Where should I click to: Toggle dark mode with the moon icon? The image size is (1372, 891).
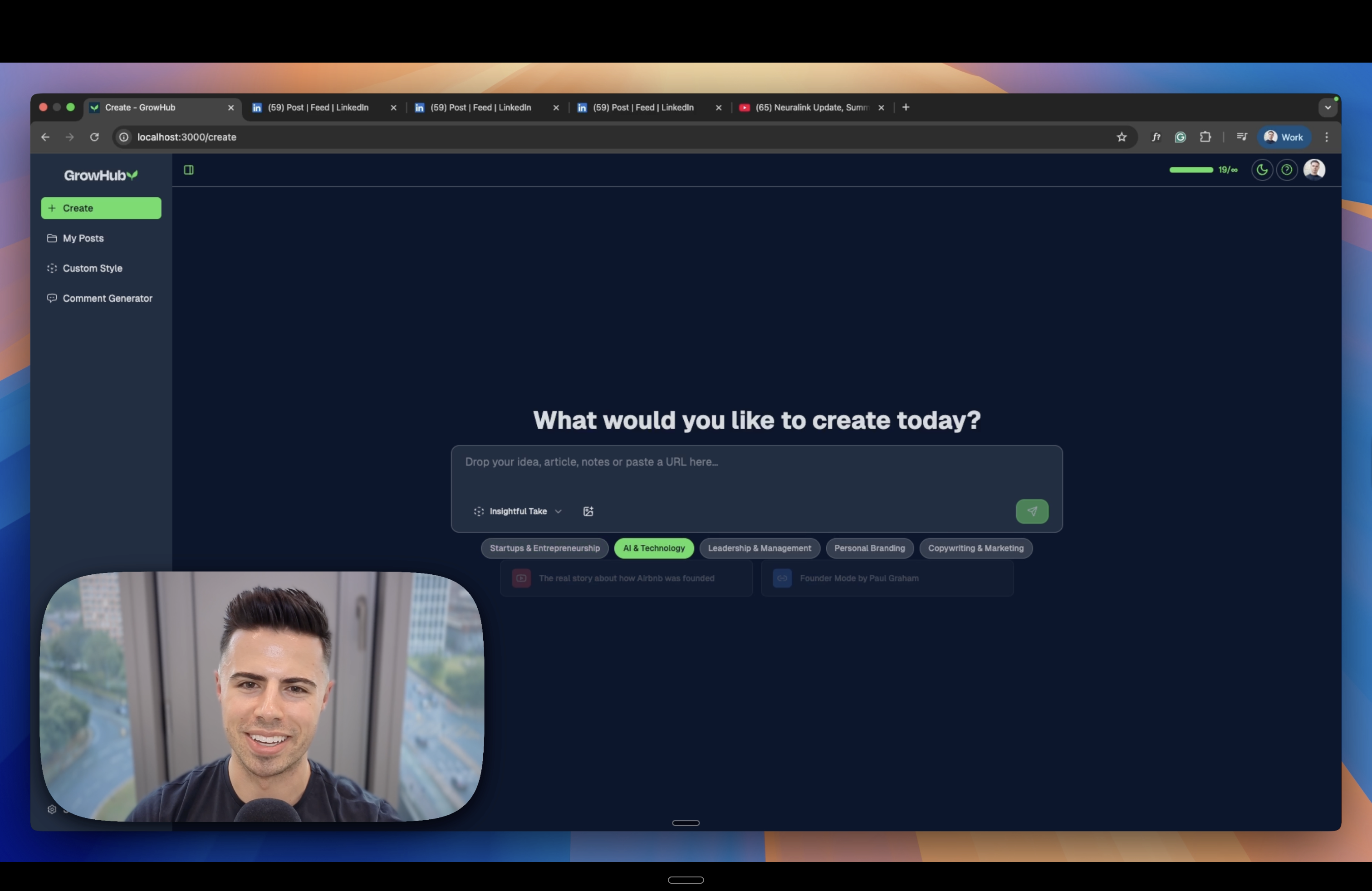point(1262,169)
